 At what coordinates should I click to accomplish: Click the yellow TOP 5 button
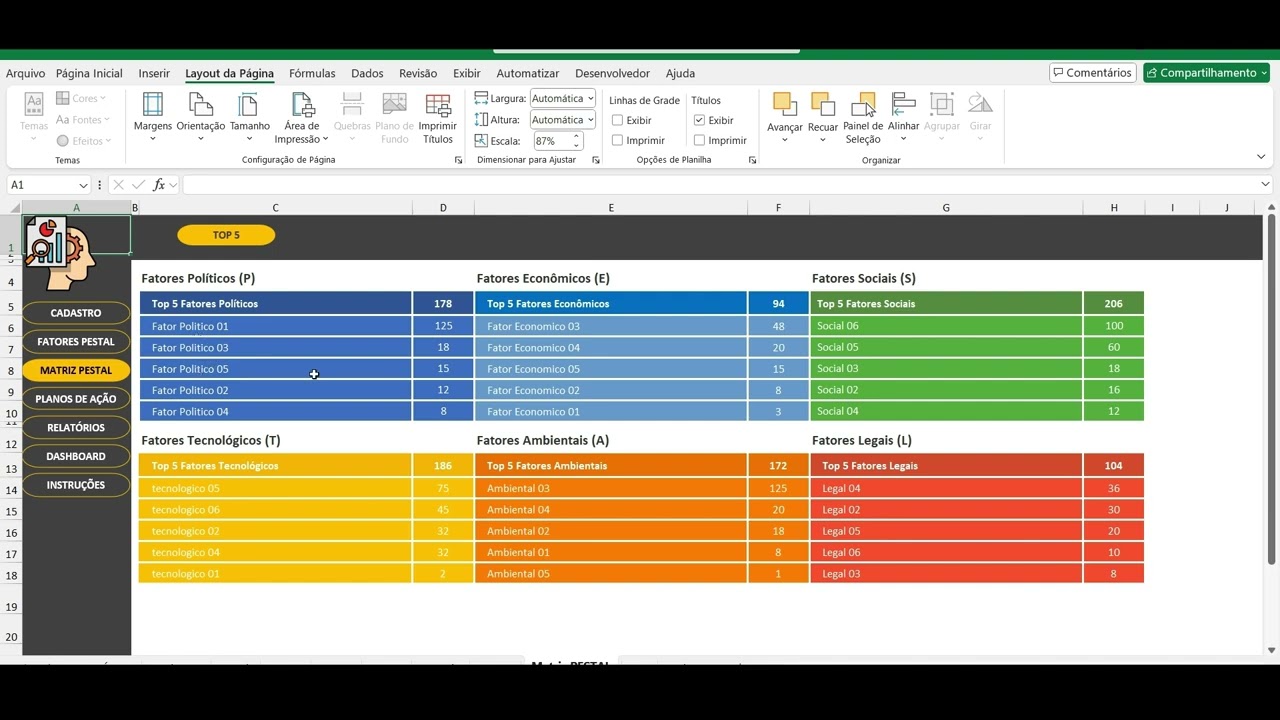[226, 235]
